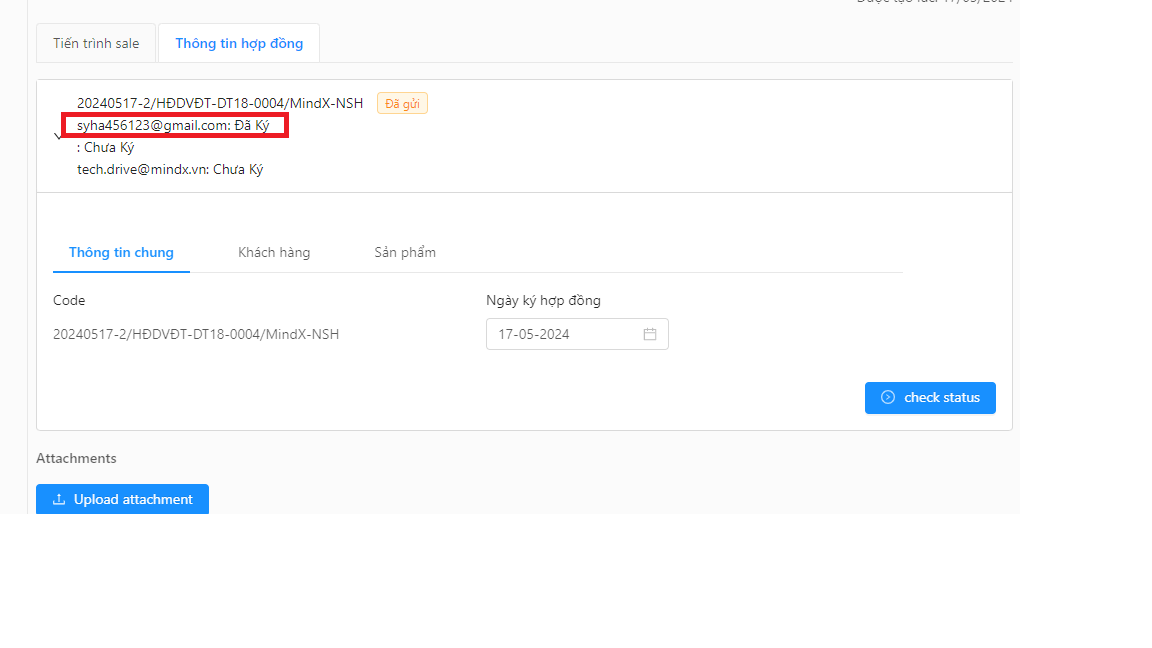Open the Sản phẩm tab

pyautogui.click(x=405, y=252)
